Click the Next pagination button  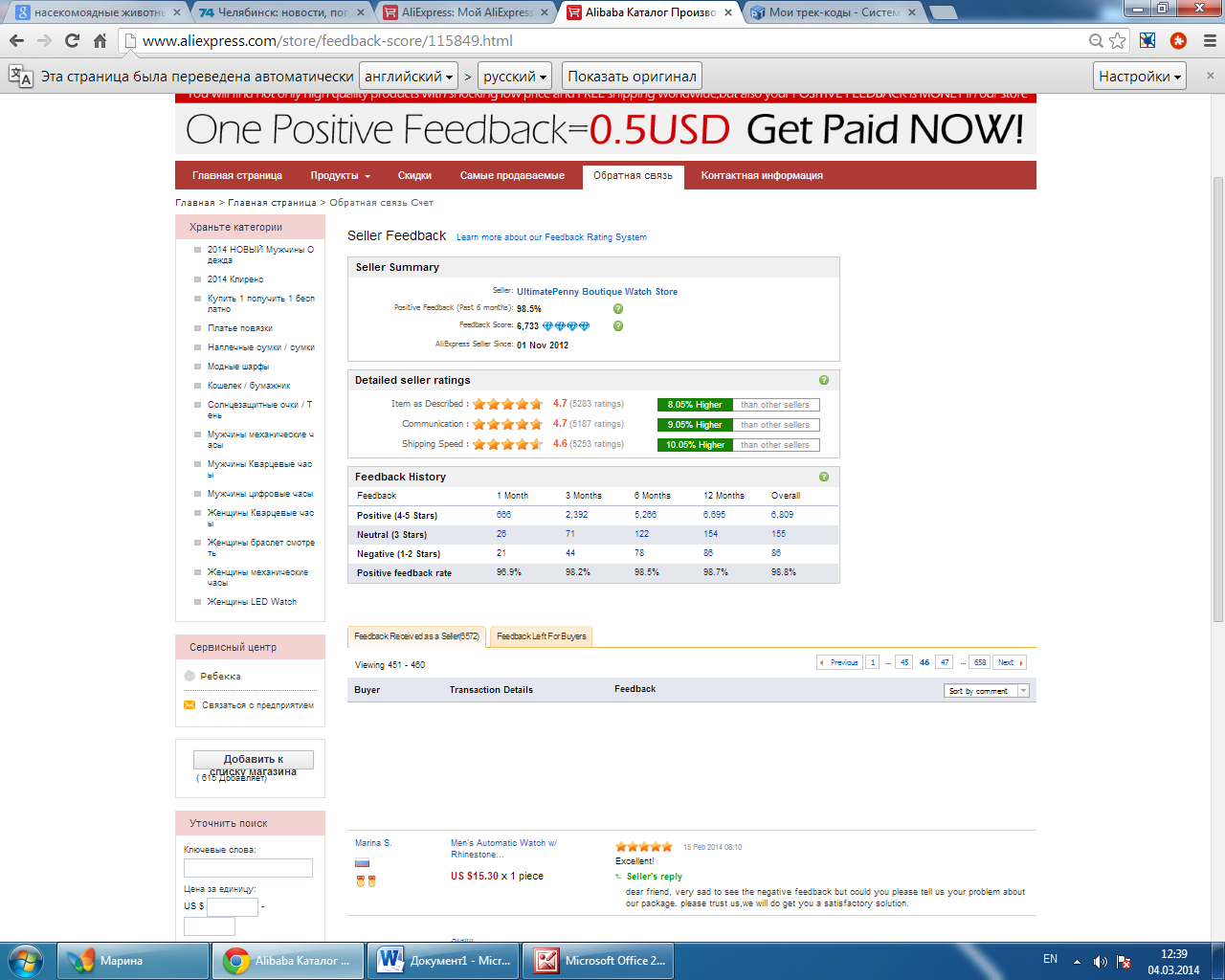[1010, 662]
